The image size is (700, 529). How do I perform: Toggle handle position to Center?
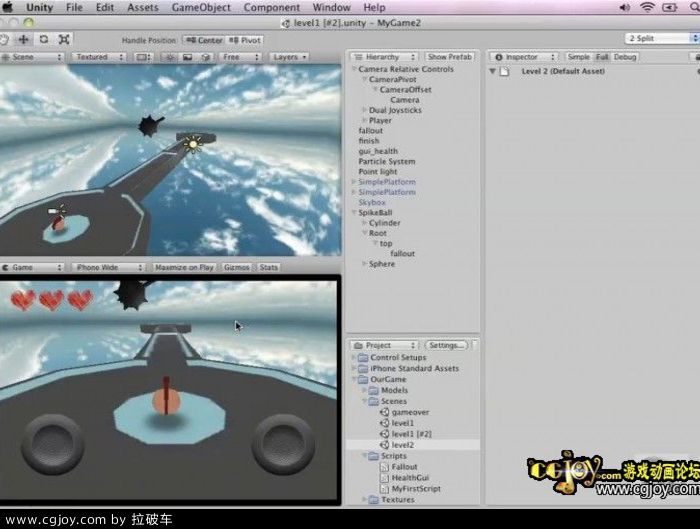coord(205,40)
